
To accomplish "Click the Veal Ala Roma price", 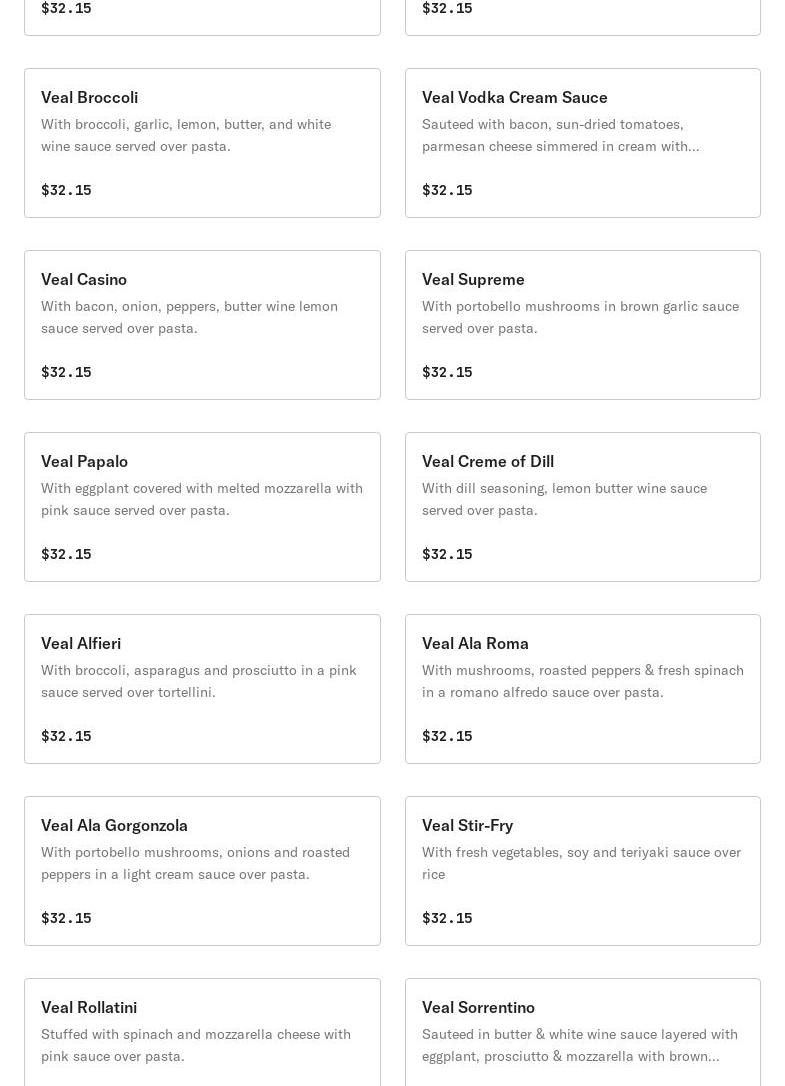I will click(x=447, y=736).
